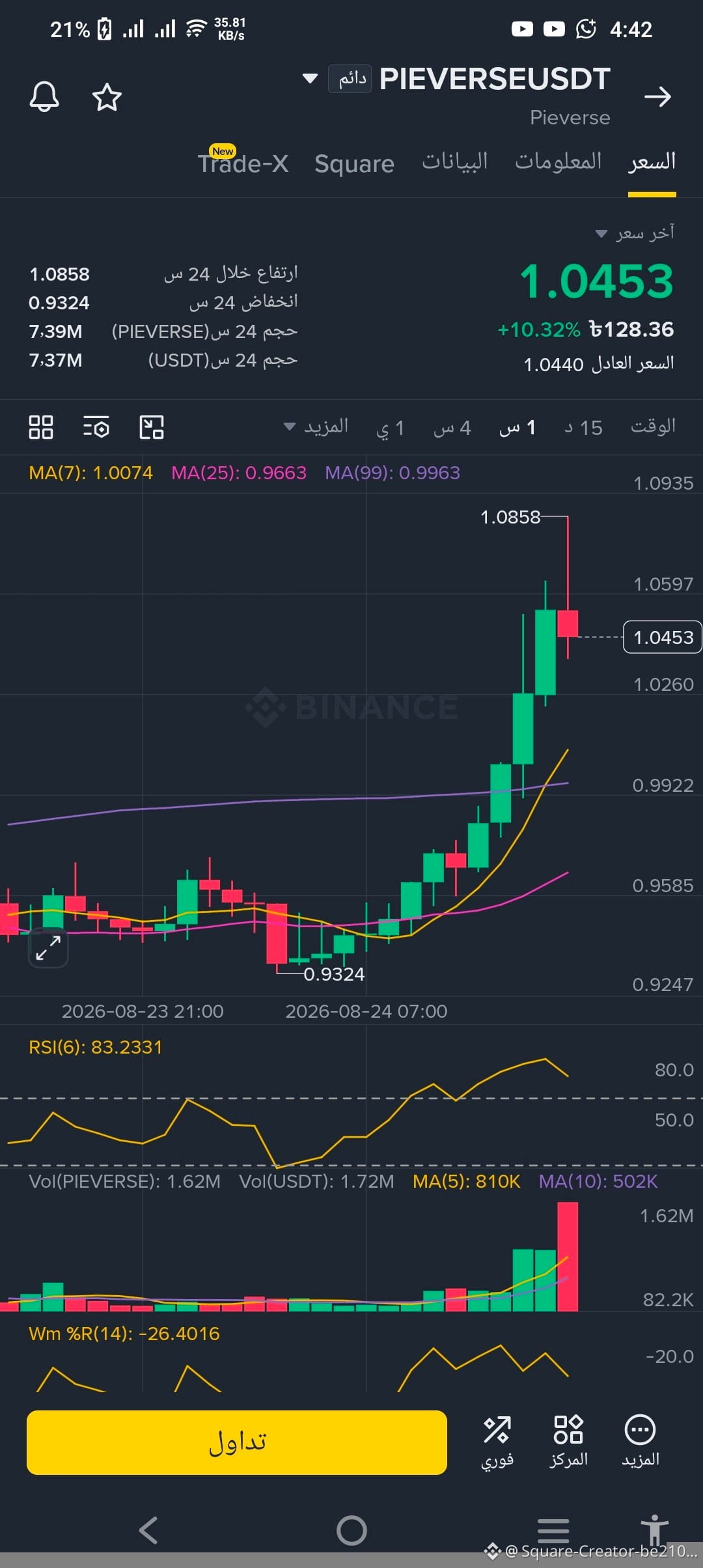703x1568 pixels.
Task: Select the 1 ي daily timeframe
Action: tap(391, 428)
